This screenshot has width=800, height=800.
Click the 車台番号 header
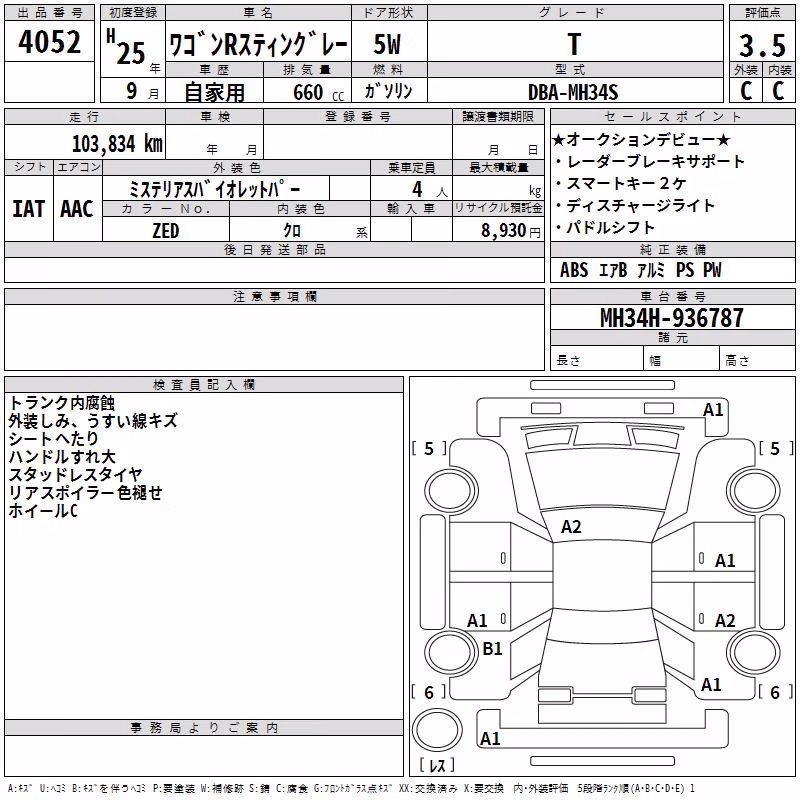tap(673, 296)
